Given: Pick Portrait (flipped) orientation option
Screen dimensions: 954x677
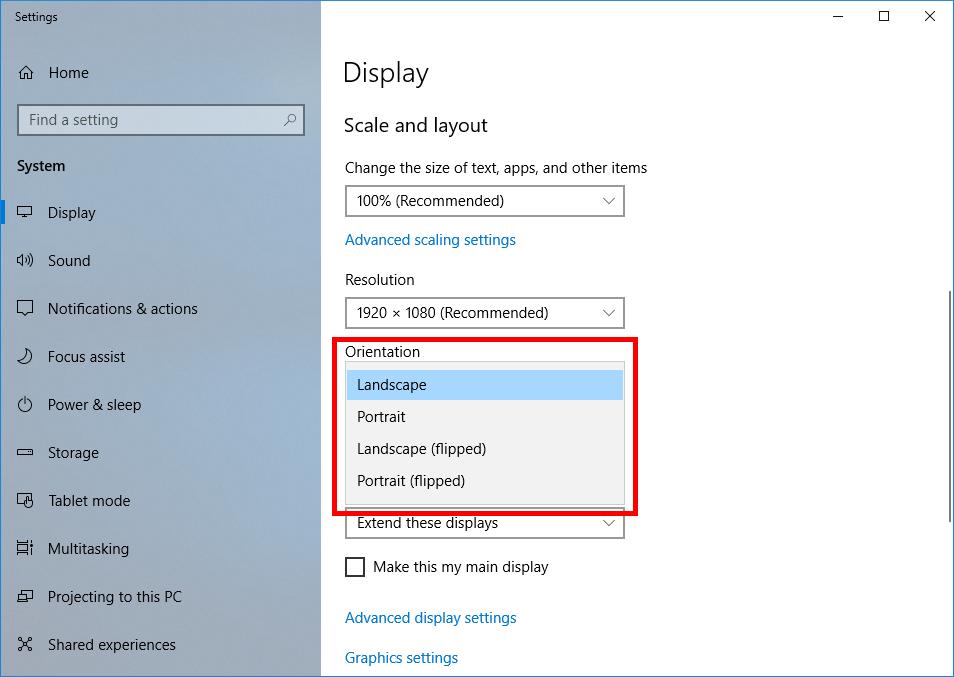Looking at the screenshot, I should coord(411,481).
